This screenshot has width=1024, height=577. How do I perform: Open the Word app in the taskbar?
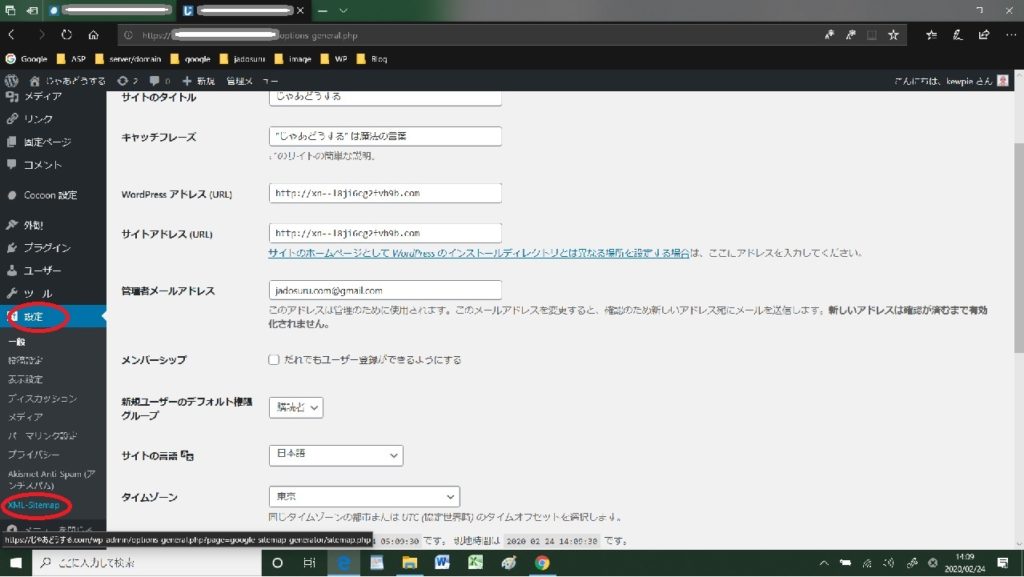click(442, 563)
